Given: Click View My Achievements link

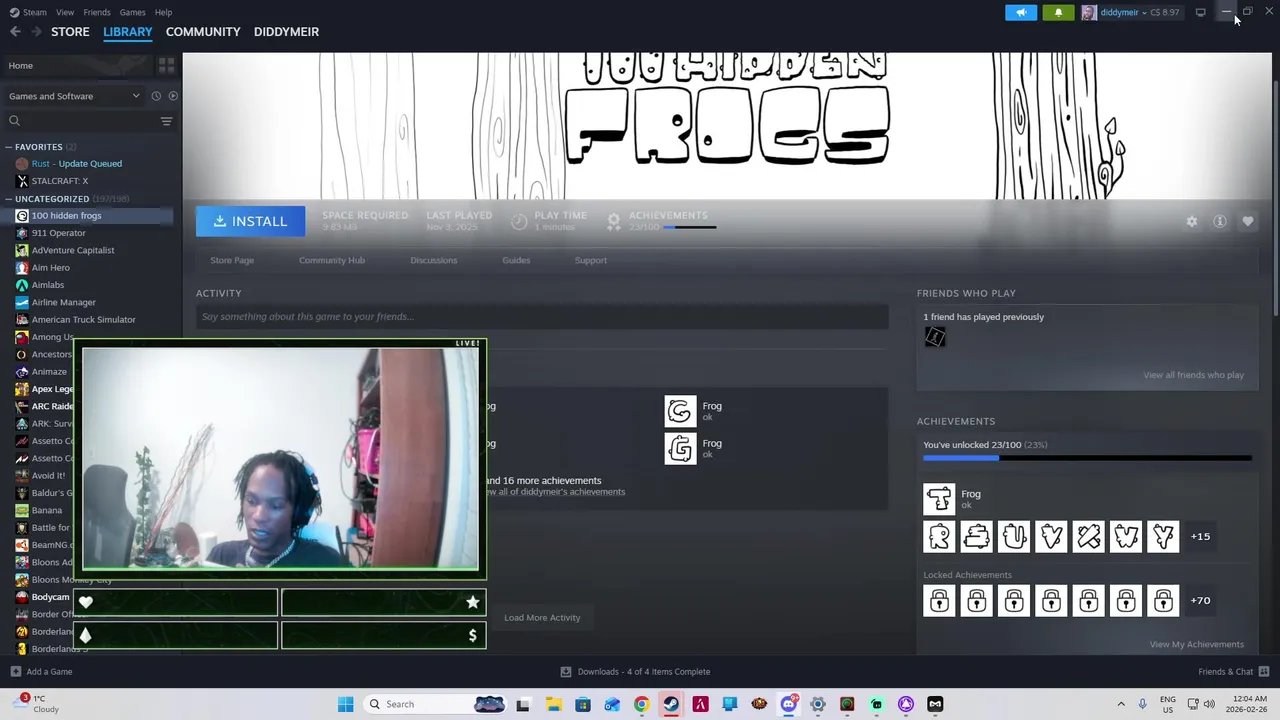Looking at the screenshot, I should click(1196, 644).
